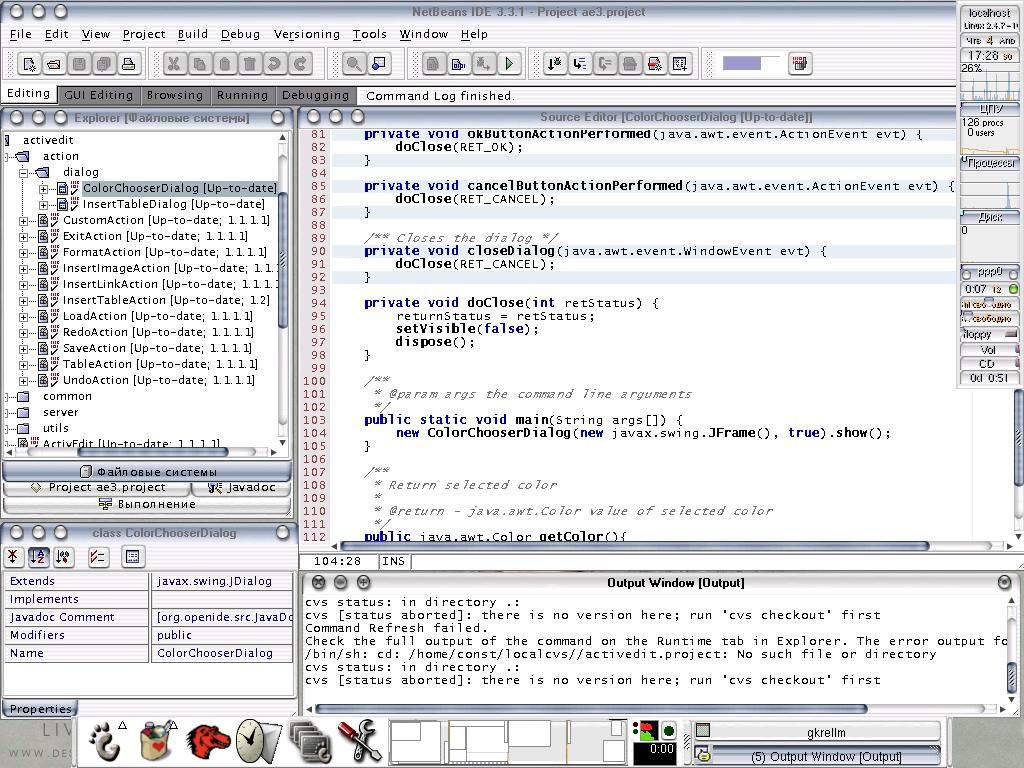Image resolution: width=1024 pixels, height=768 pixels.
Task: Click the Start Debugger bug-arrow icon
Action: [x=554, y=64]
